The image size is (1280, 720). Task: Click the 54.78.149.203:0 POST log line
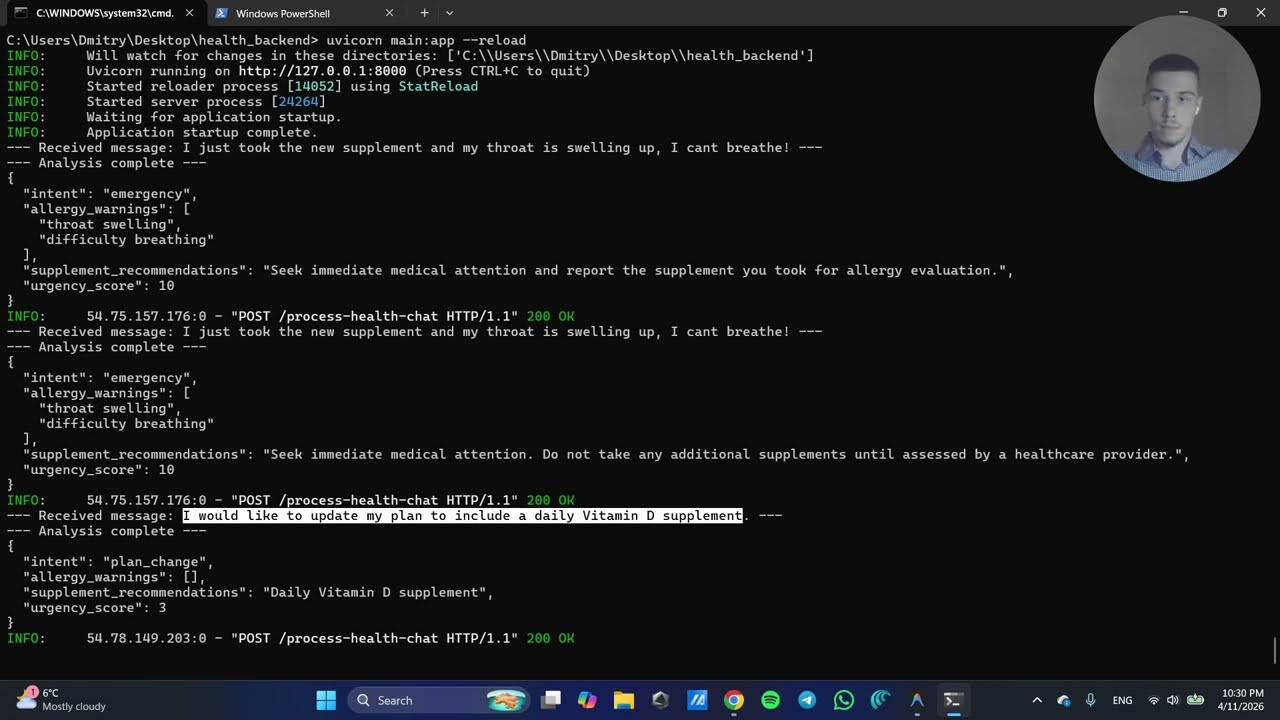tap(290, 638)
